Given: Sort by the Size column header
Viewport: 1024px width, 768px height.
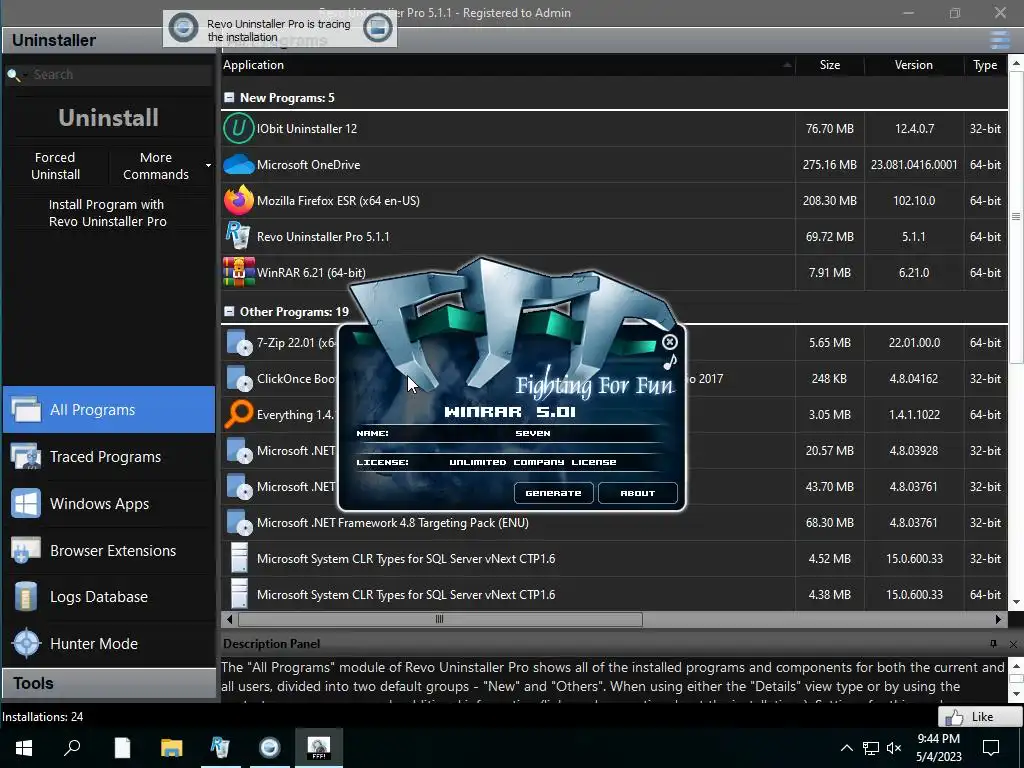Looking at the screenshot, I should point(830,65).
